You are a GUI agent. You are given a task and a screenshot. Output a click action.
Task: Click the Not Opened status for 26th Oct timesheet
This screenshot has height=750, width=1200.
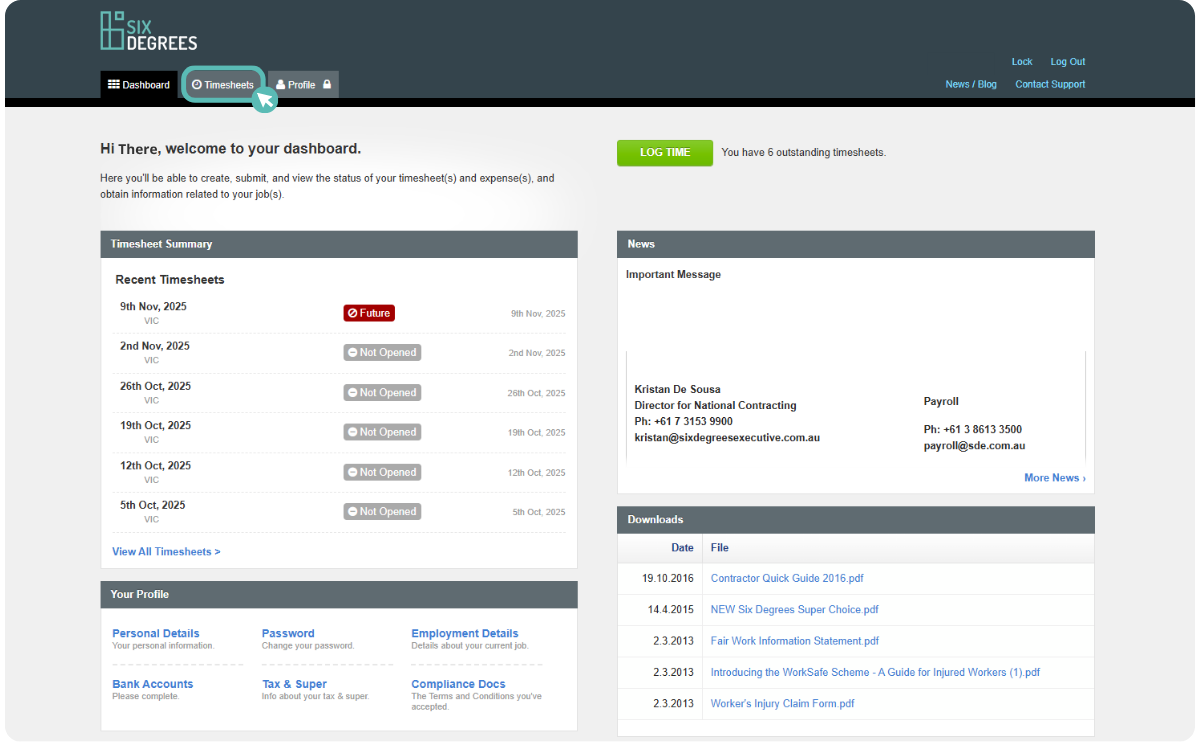point(382,392)
